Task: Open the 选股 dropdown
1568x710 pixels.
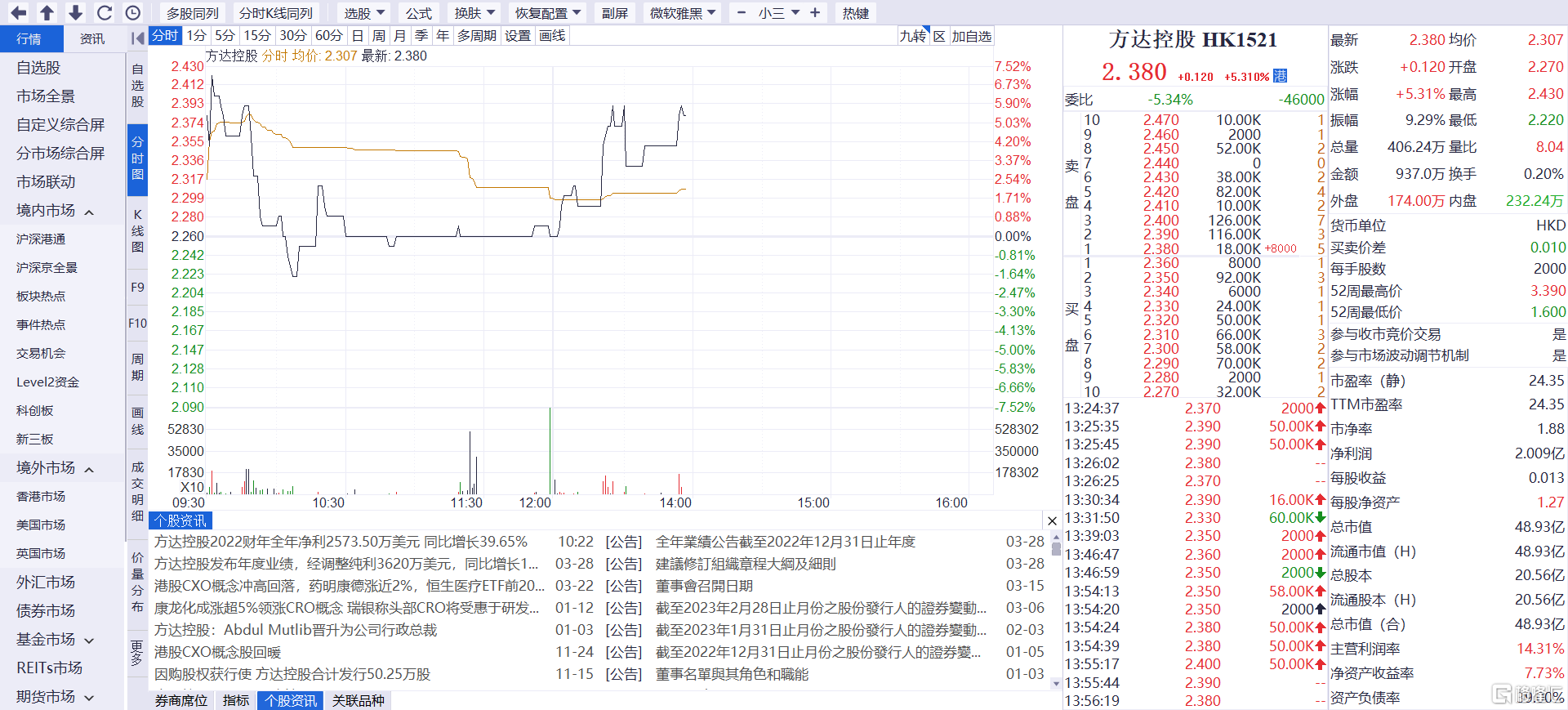Action: pyautogui.click(x=364, y=13)
